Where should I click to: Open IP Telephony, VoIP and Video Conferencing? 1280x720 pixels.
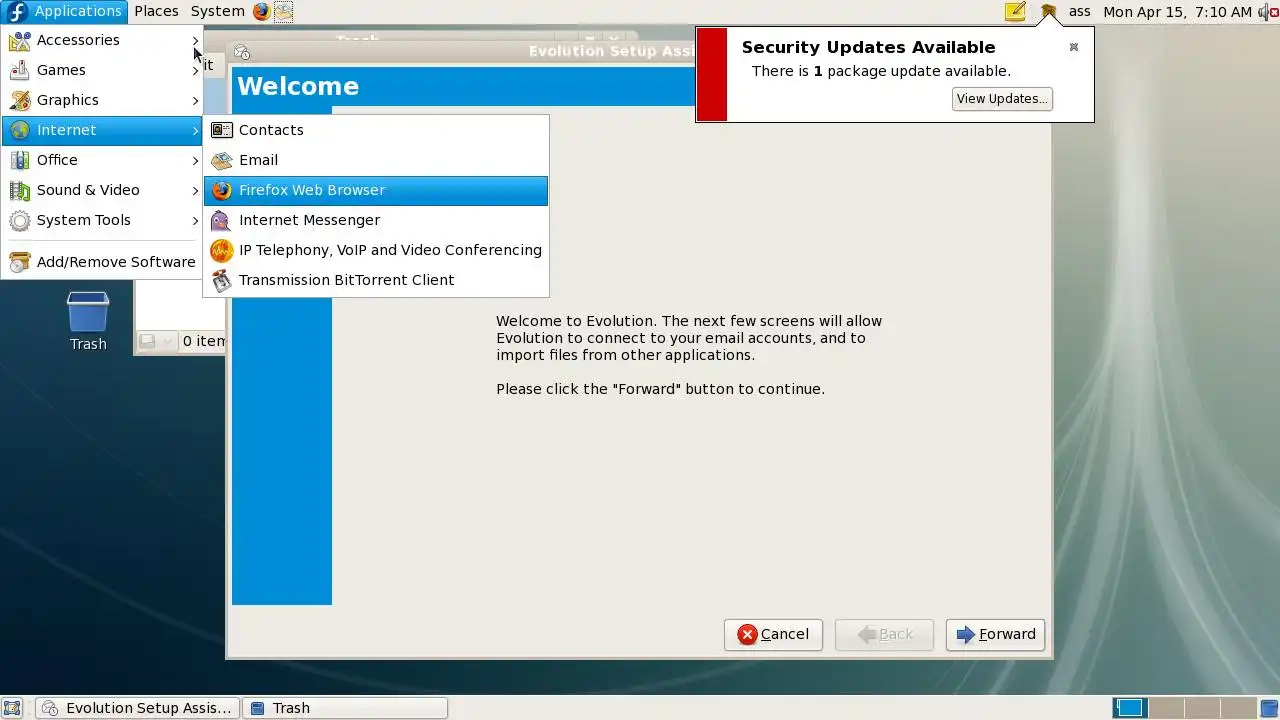click(376, 250)
